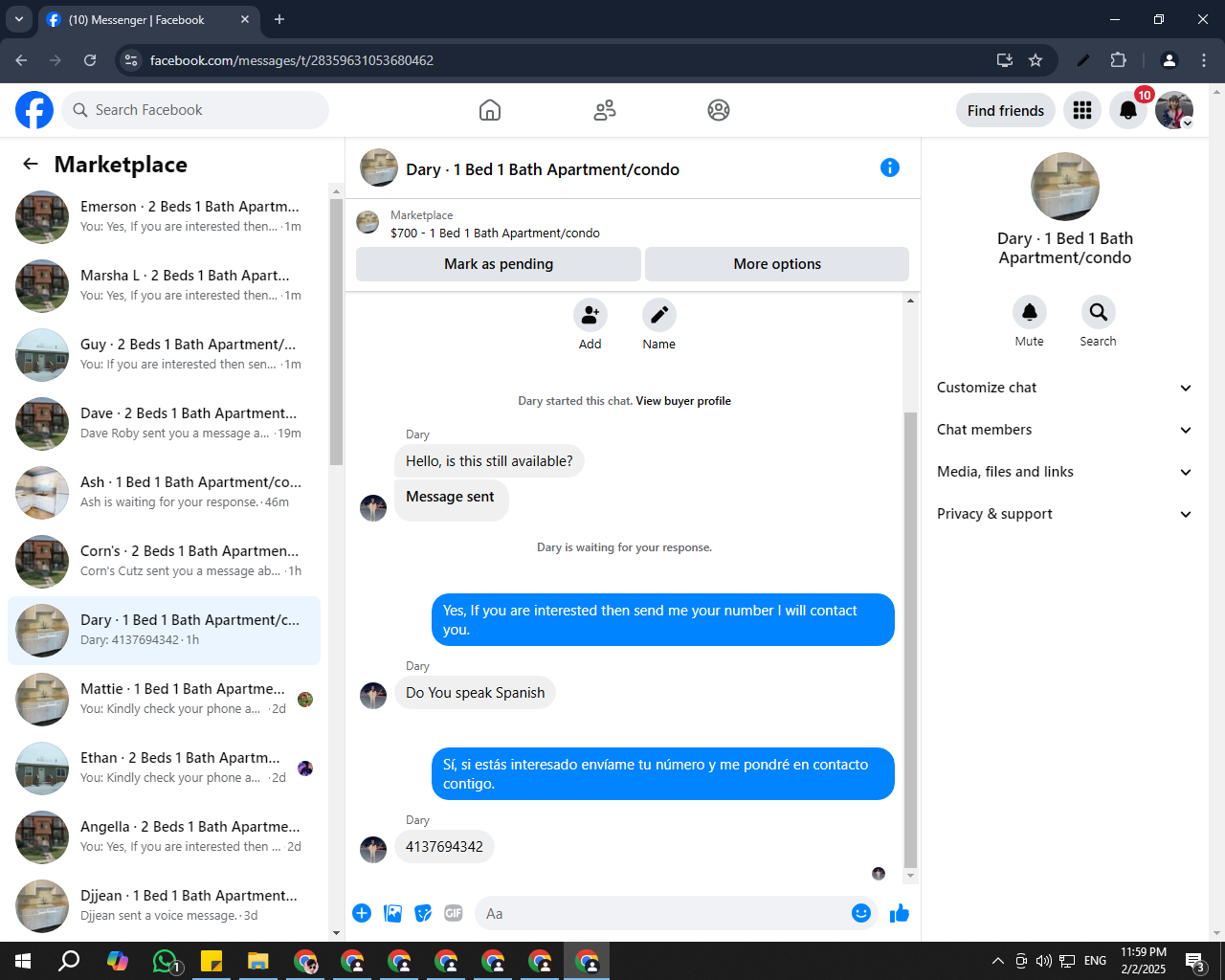Open Windows Start menu
This screenshot has width=1225, height=980.
23,960
